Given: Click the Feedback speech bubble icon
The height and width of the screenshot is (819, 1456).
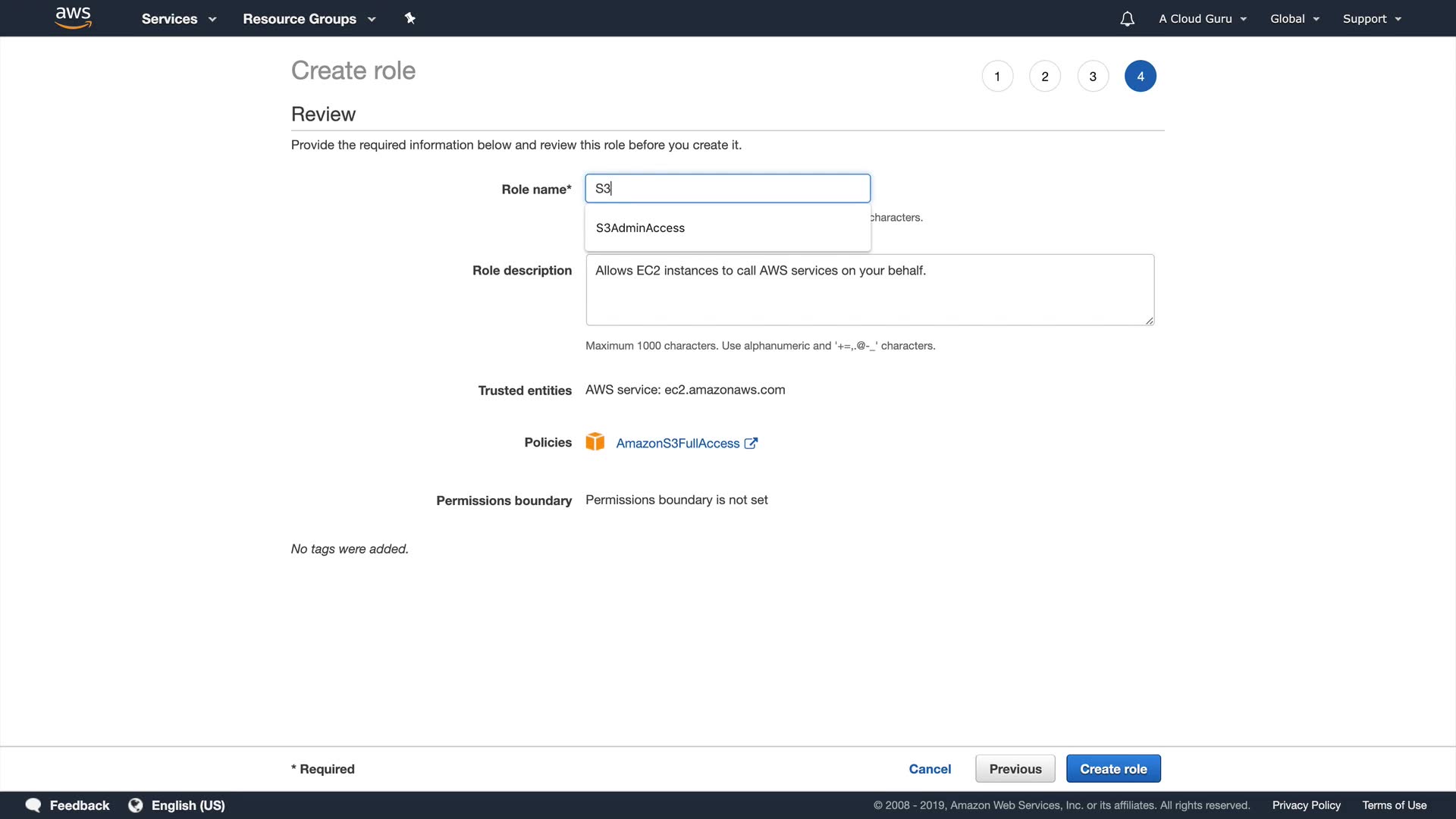Looking at the screenshot, I should 33,805.
